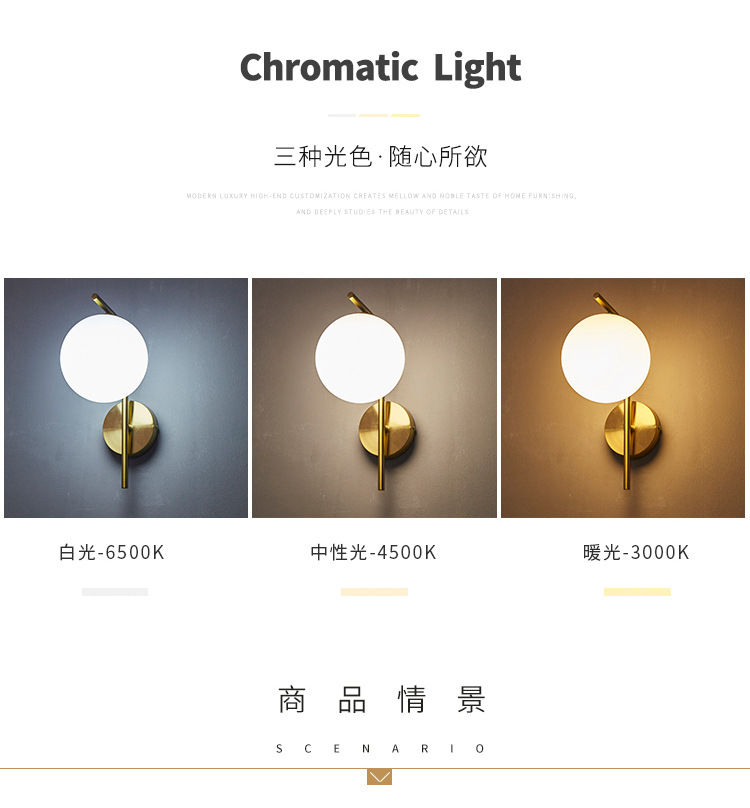750x808 pixels.
Task: Click the brass wall mount in white light photo
Action: [x=130, y=429]
